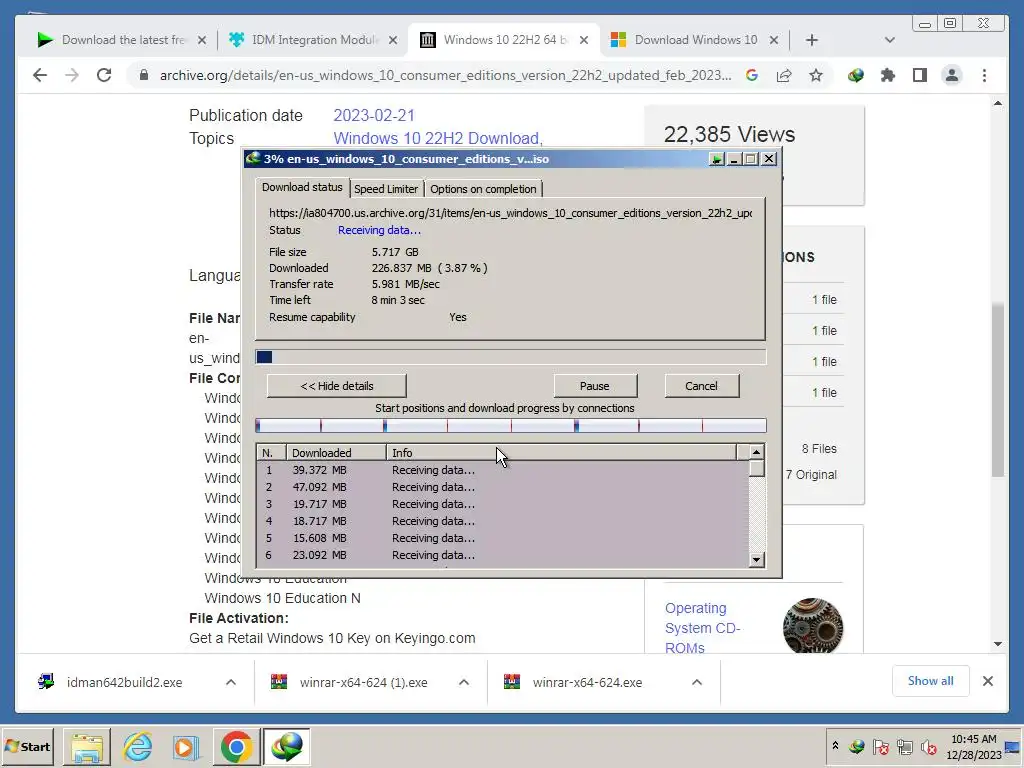Select connection 4 row with 18.717 MB
This screenshot has height=768, width=1024.
[503, 521]
